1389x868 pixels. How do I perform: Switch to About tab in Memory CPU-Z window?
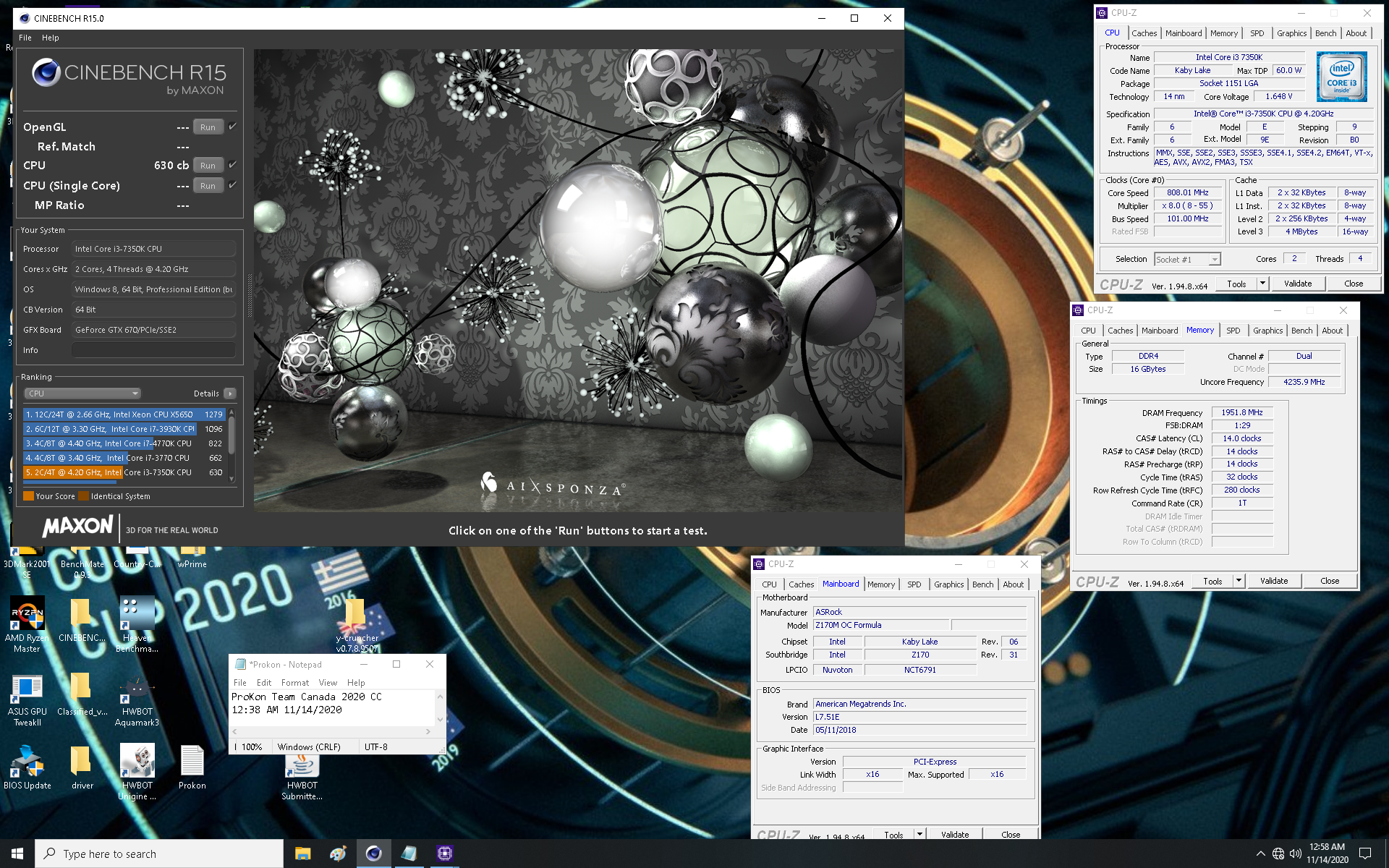coord(1332,331)
